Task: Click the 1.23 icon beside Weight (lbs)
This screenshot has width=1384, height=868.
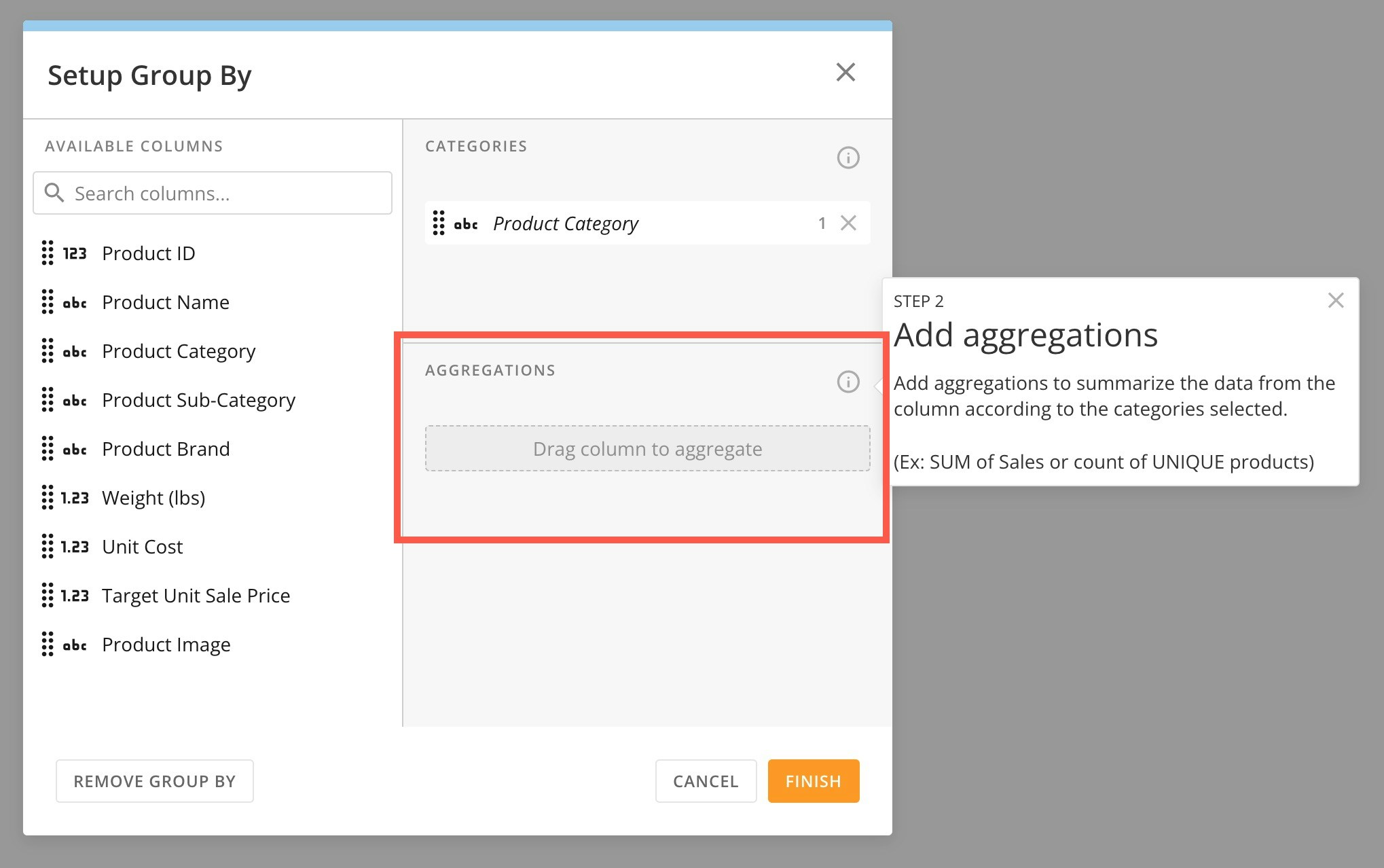Action: point(75,497)
